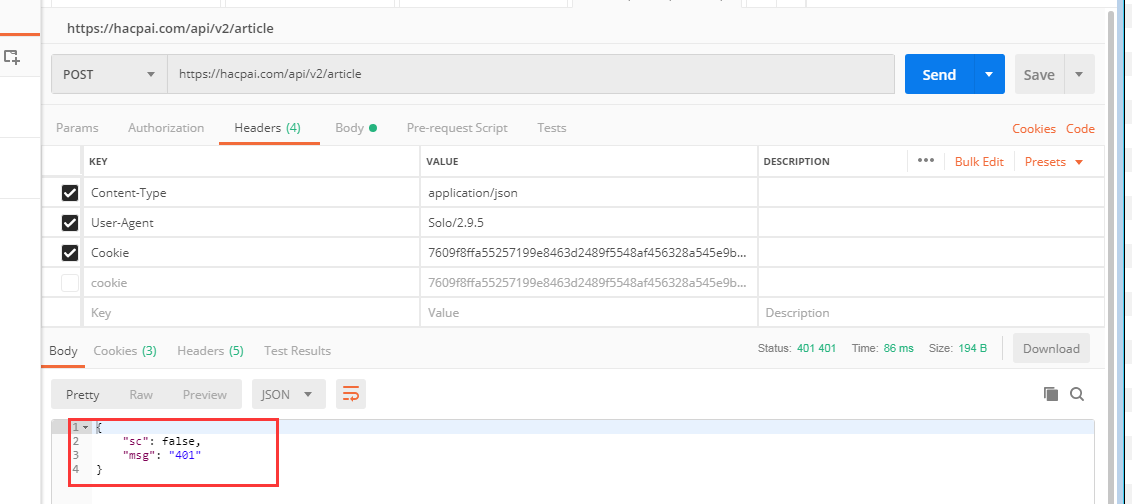1132x504 pixels.
Task: Click the blue Send button
Action: click(x=939, y=74)
